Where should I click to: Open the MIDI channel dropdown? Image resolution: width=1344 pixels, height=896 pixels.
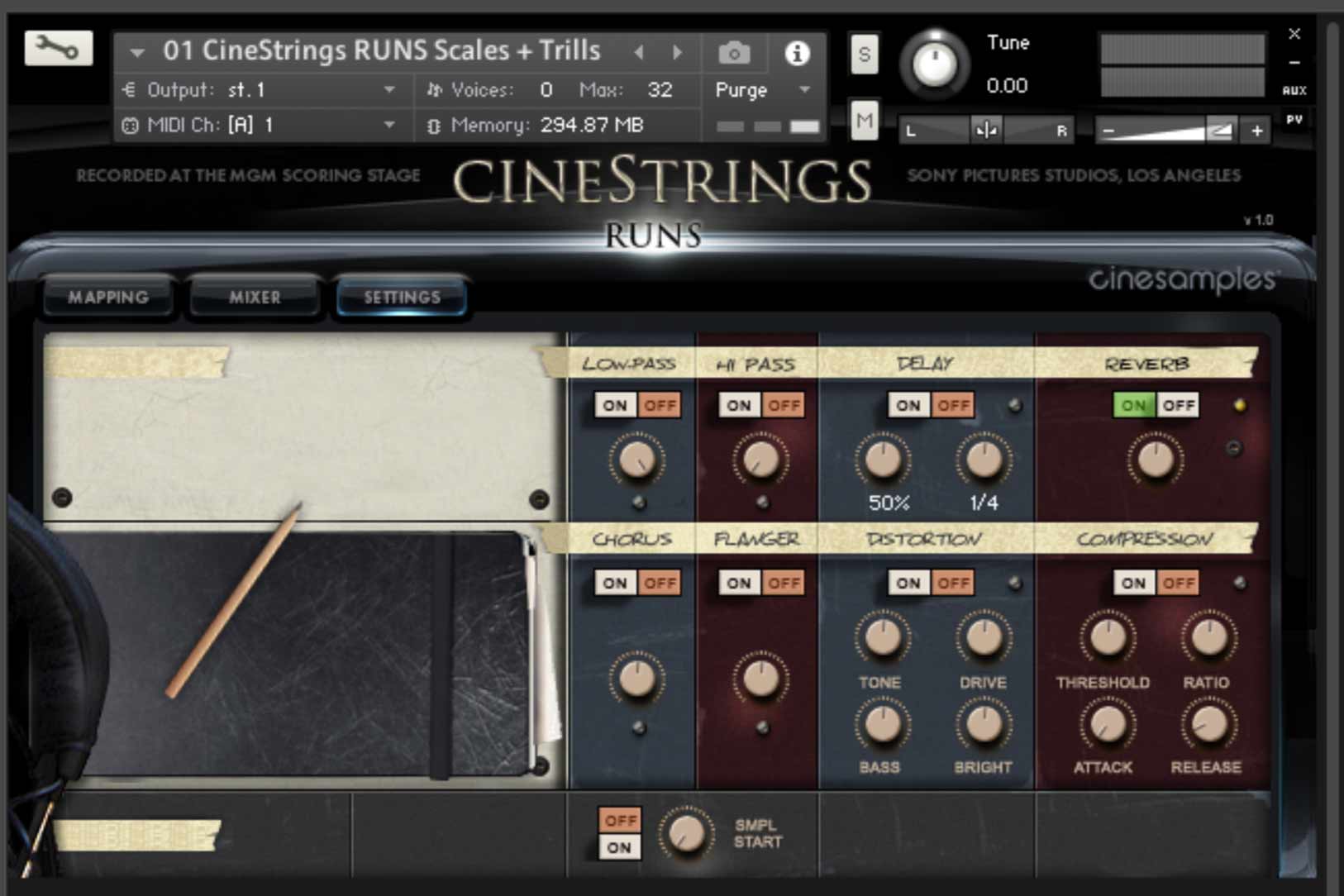click(x=388, y=125)
